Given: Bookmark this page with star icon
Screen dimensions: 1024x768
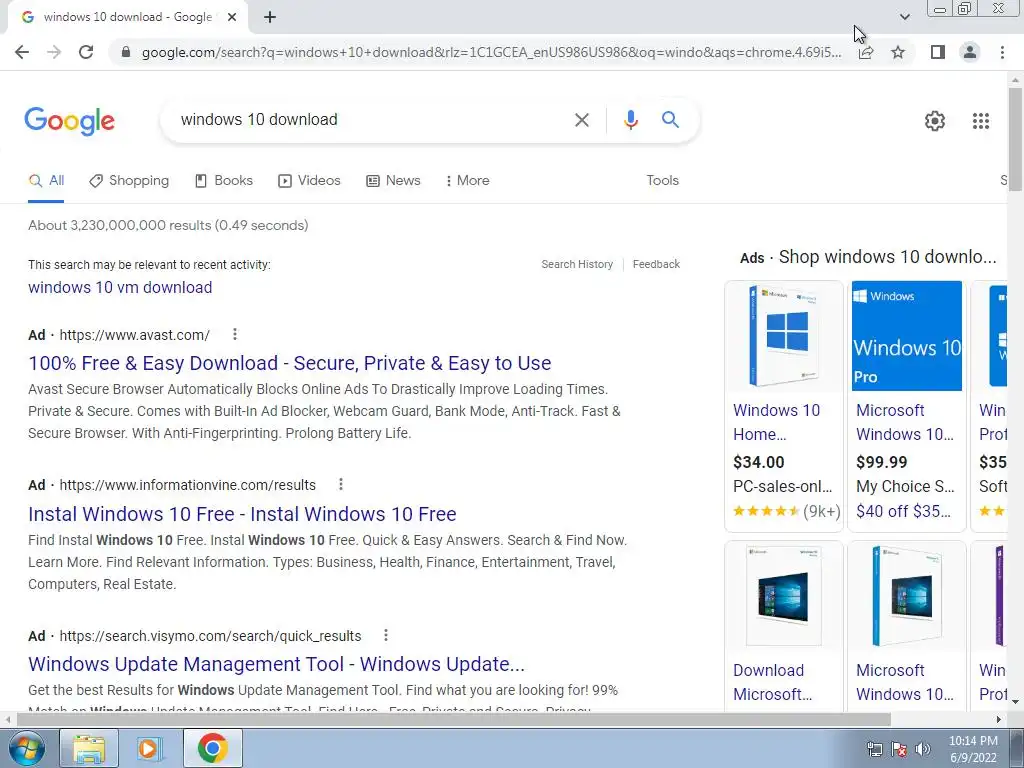Looking at the screenshot, I should pyautogui.click(x=898, y=52).
